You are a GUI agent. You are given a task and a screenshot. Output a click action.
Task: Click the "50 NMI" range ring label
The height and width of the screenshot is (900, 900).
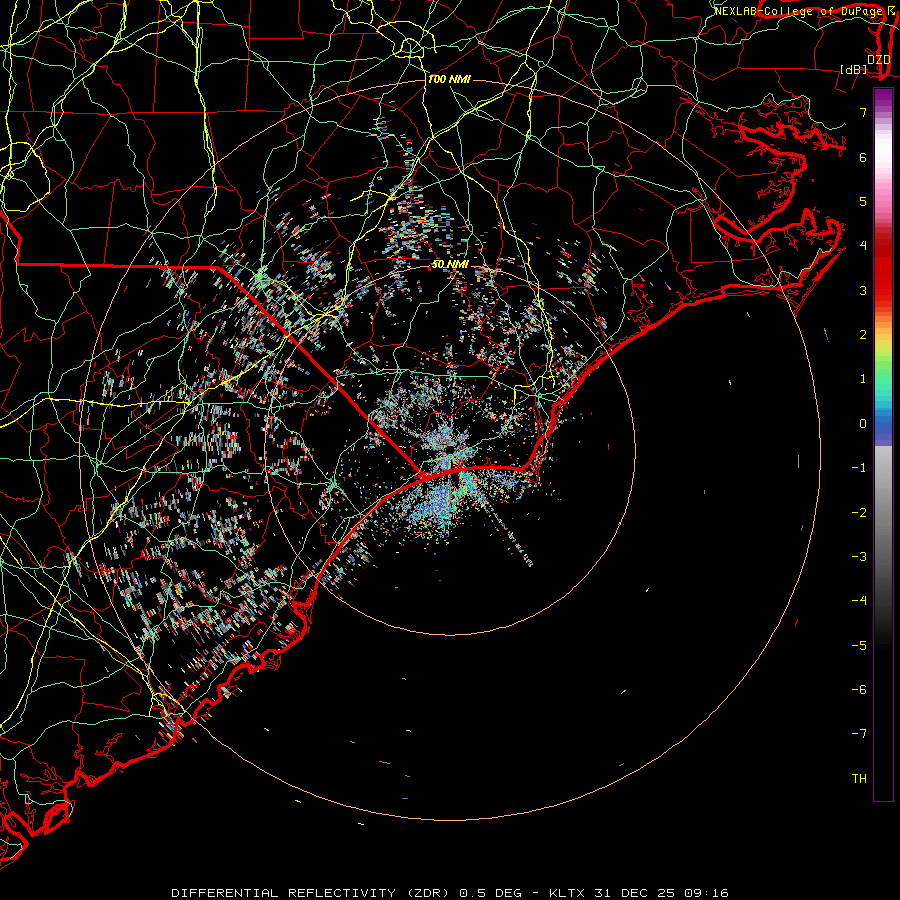(x=450, y=264)
